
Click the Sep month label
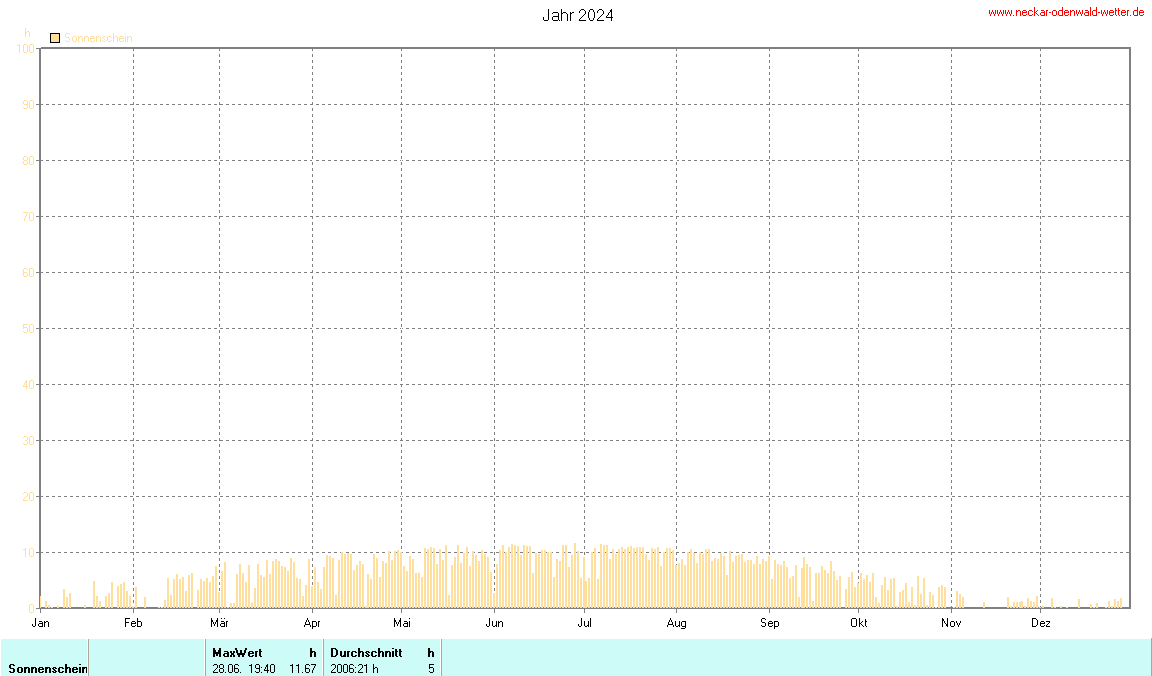769,623
